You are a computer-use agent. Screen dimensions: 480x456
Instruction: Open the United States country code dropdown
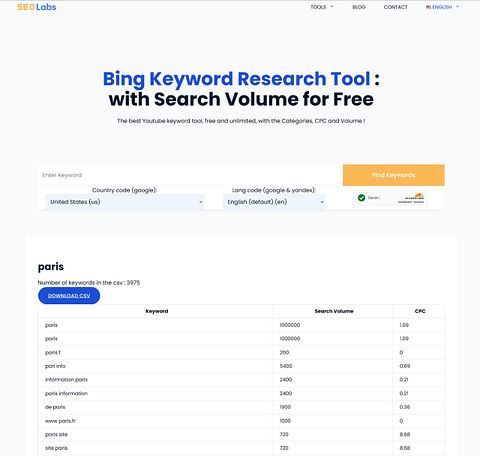[x=124, y=202]
